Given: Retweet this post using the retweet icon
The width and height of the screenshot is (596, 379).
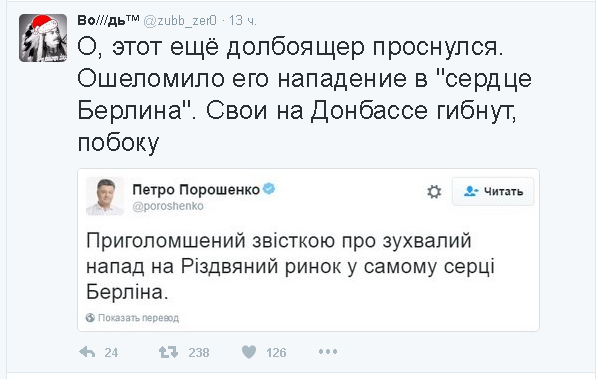Looking at the screenshot, I should click(168, 352).
